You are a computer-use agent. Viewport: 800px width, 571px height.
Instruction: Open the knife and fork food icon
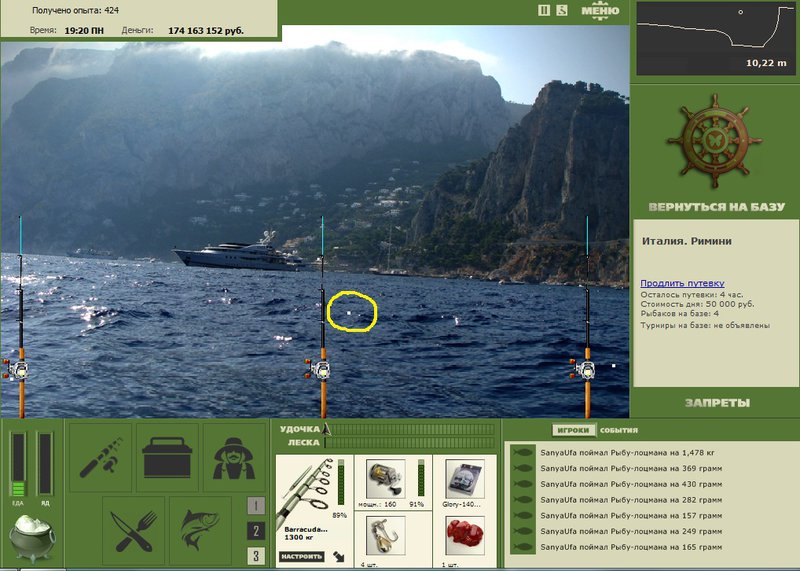(134, 531)
